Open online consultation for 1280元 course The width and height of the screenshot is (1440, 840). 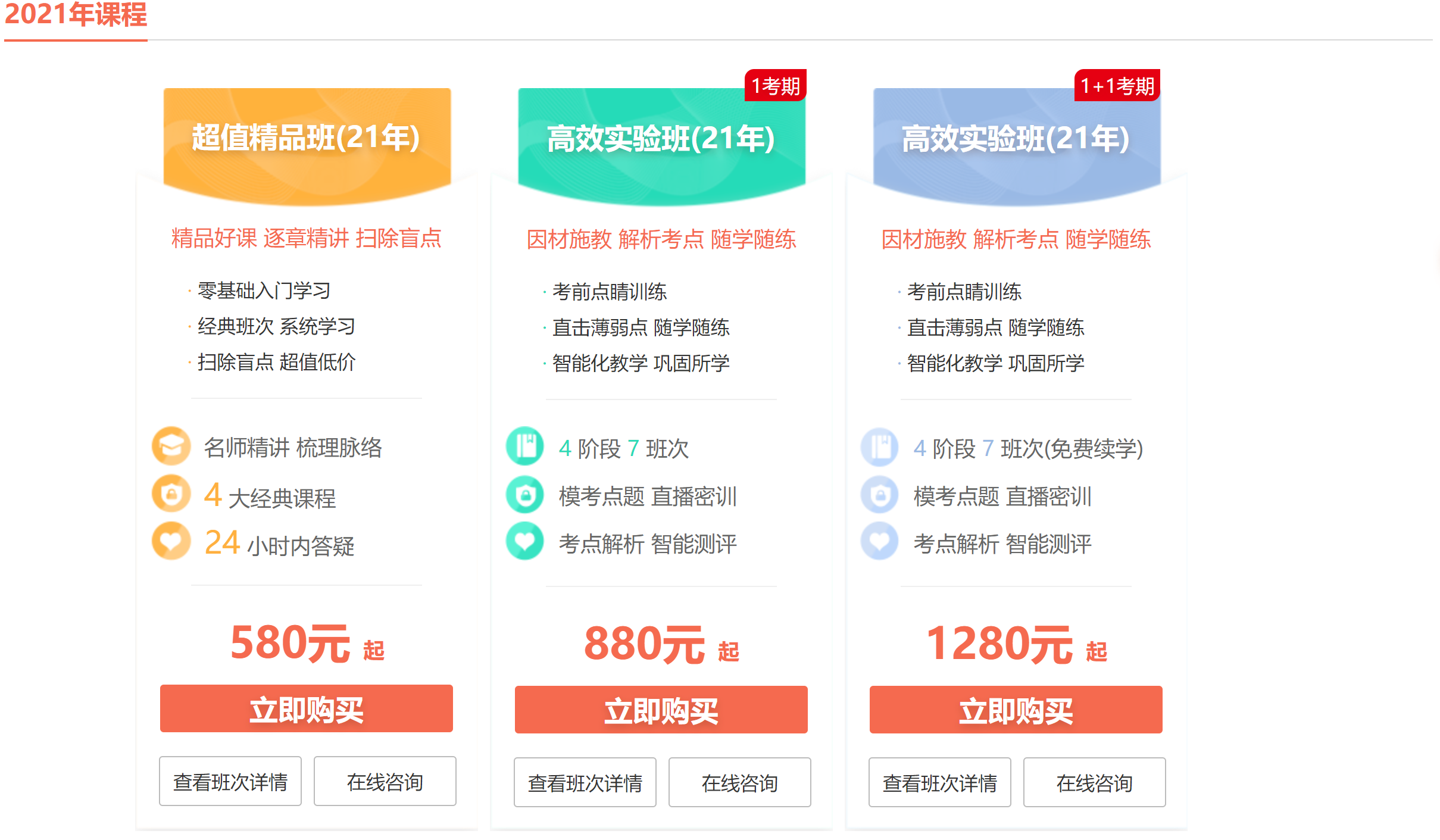[x=1094, y=783]
